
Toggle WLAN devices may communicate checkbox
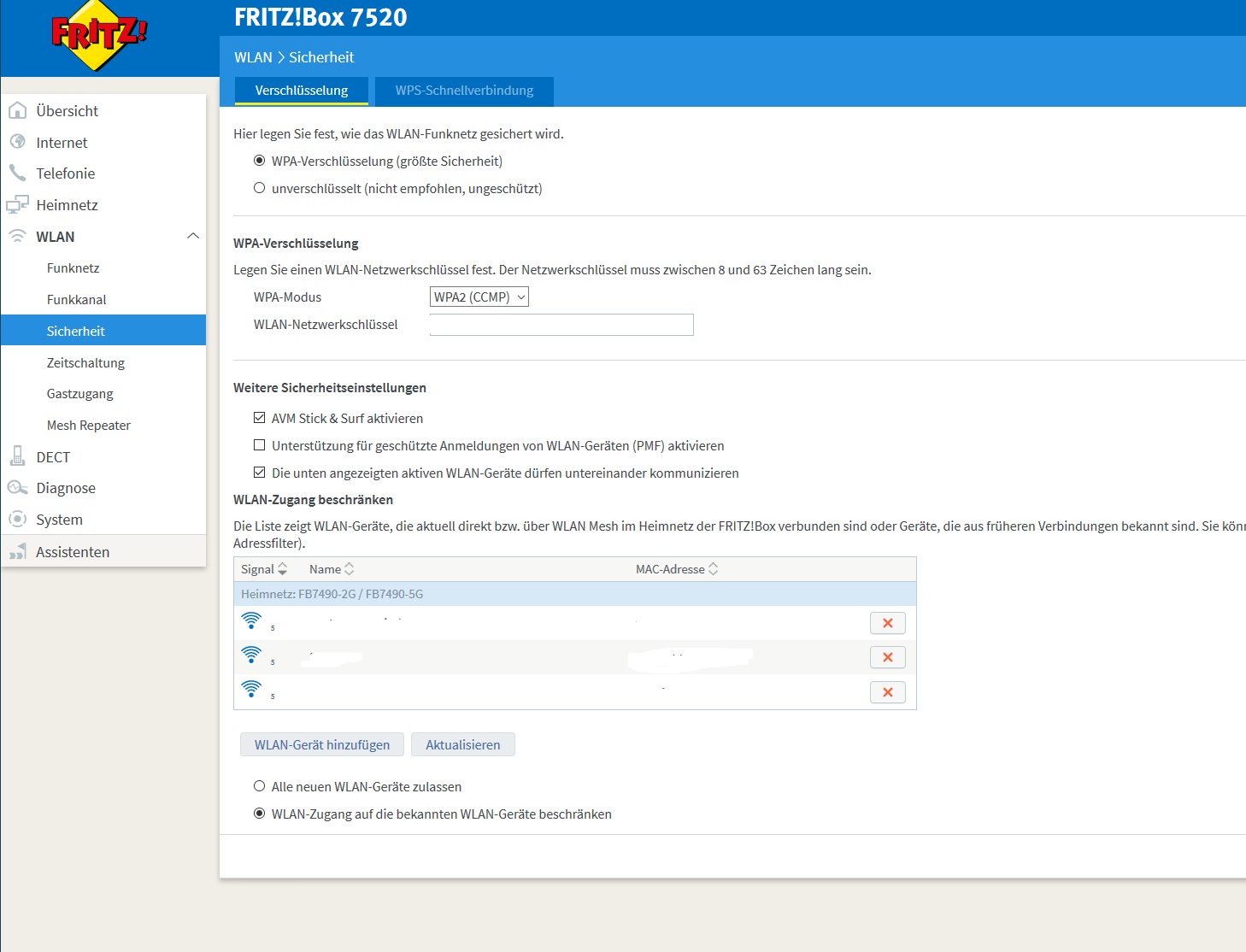[259, 473]
